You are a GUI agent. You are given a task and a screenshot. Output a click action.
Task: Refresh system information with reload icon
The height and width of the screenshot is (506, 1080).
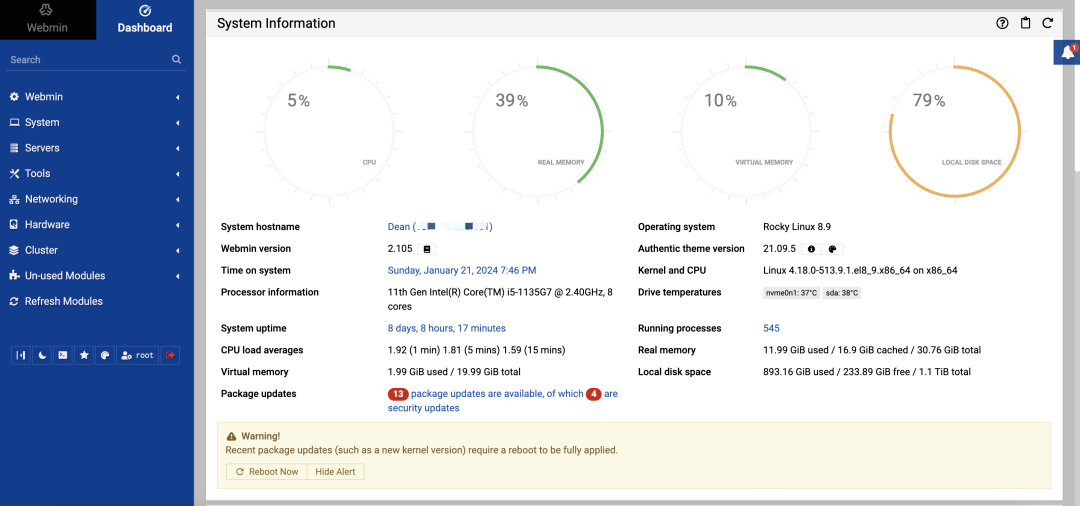point(1047,23)
